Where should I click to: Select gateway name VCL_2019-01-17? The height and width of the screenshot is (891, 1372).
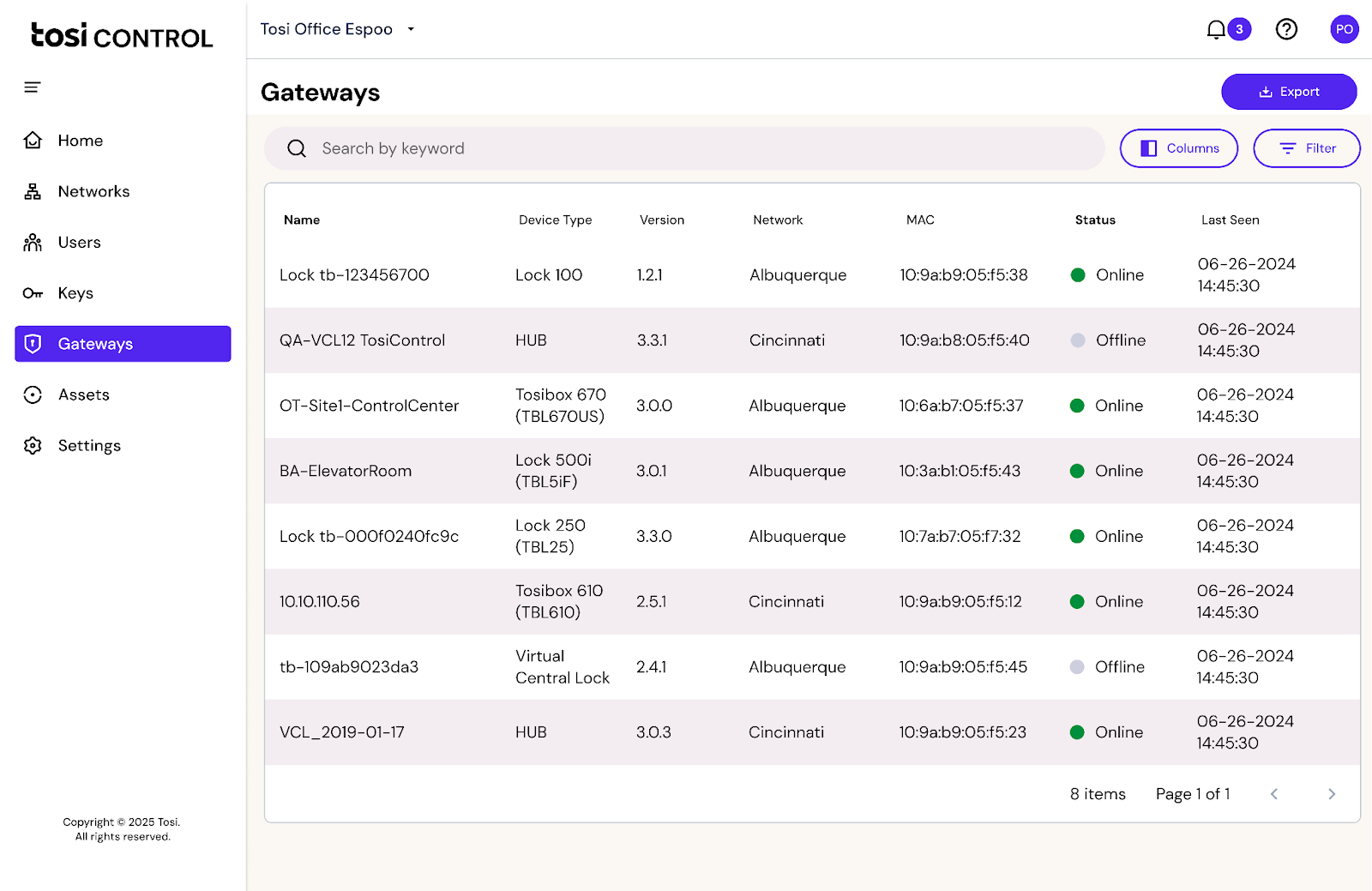pyautogui.click(x=341, y=732)
